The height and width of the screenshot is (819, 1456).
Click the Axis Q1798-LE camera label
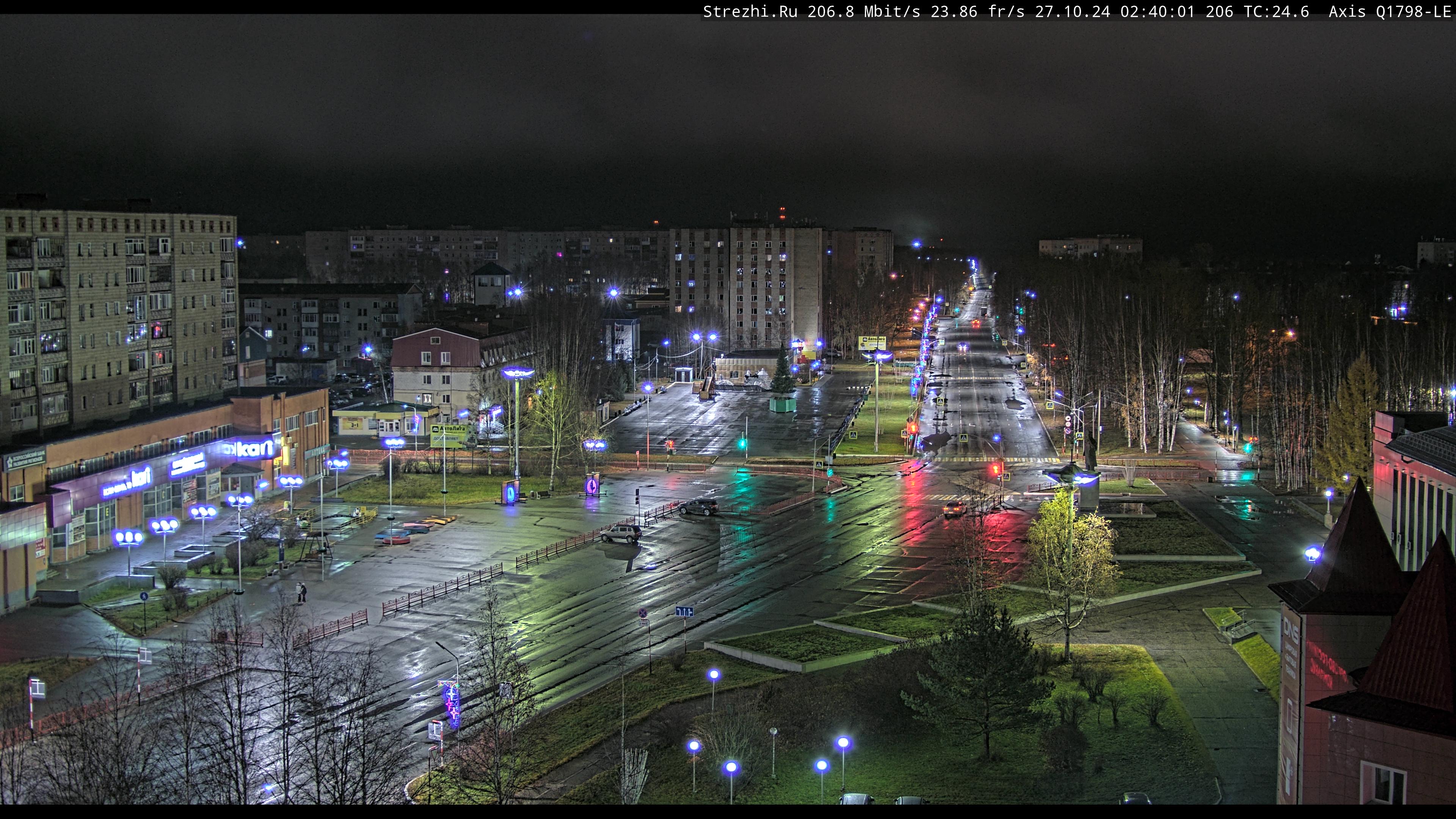coord(1390,12)
